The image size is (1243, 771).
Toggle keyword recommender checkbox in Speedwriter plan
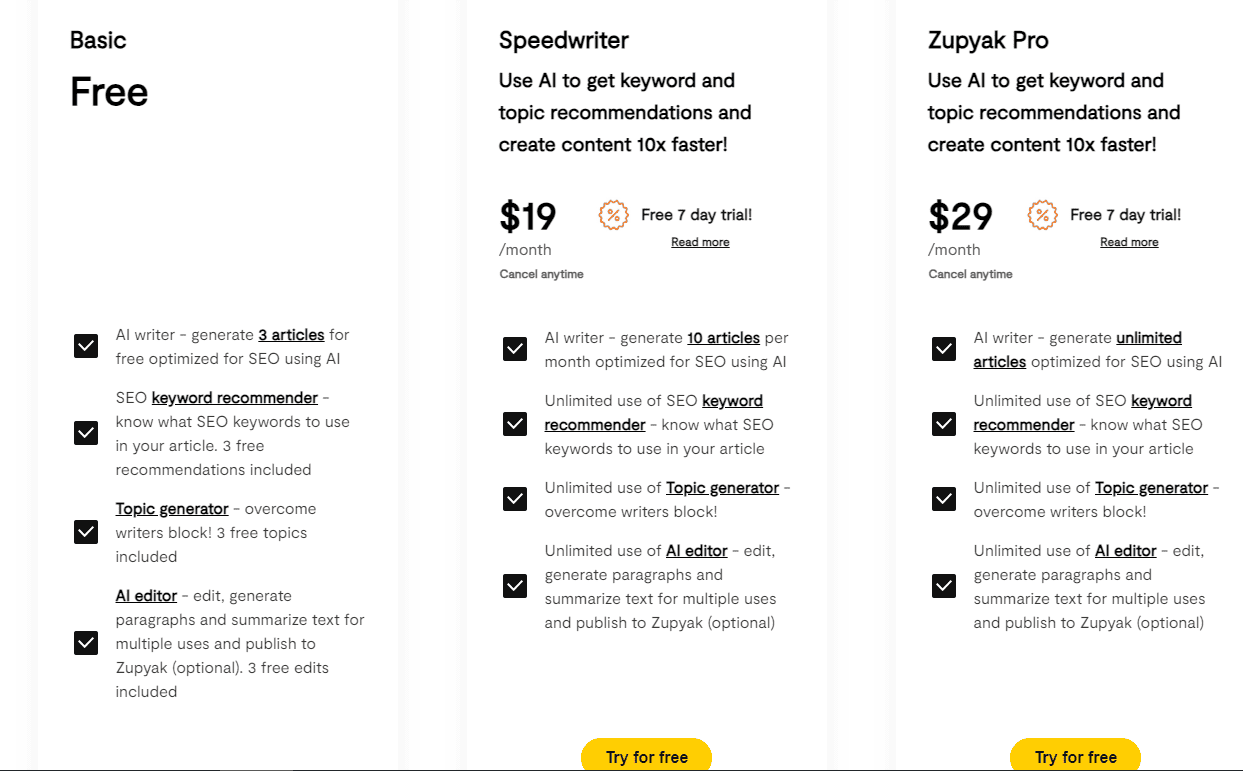click(514, 424)
